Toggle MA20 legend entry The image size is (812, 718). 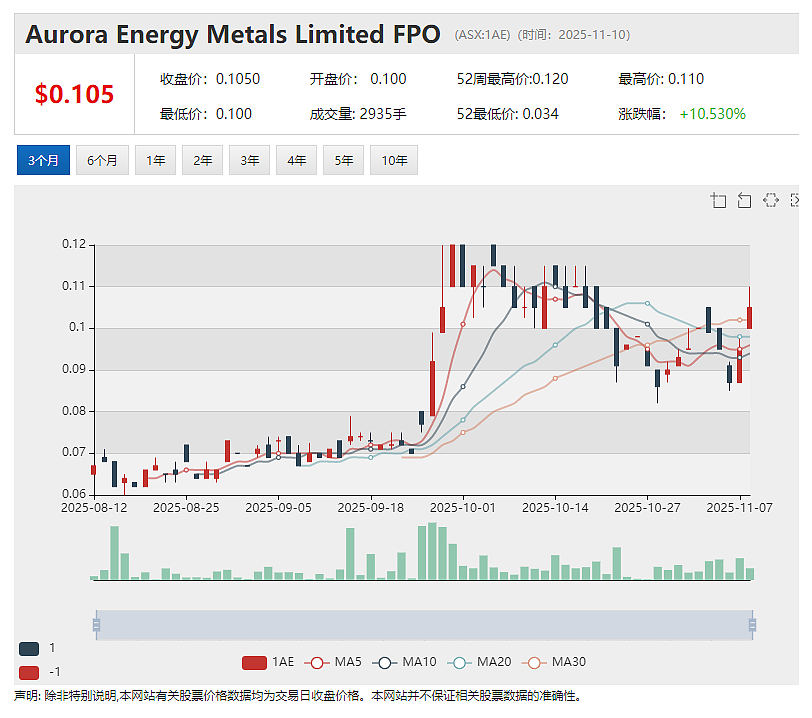click(x=479, y=662)
